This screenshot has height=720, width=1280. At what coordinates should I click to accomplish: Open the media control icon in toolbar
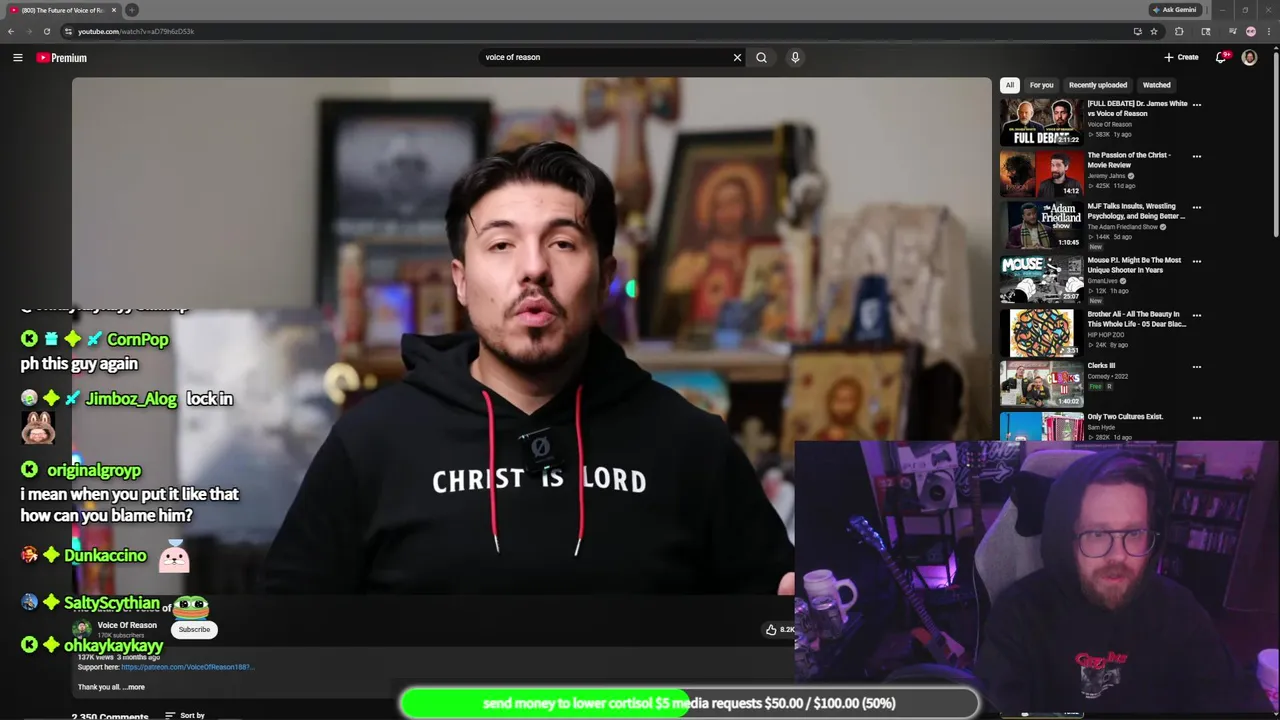coord(1232,31)
